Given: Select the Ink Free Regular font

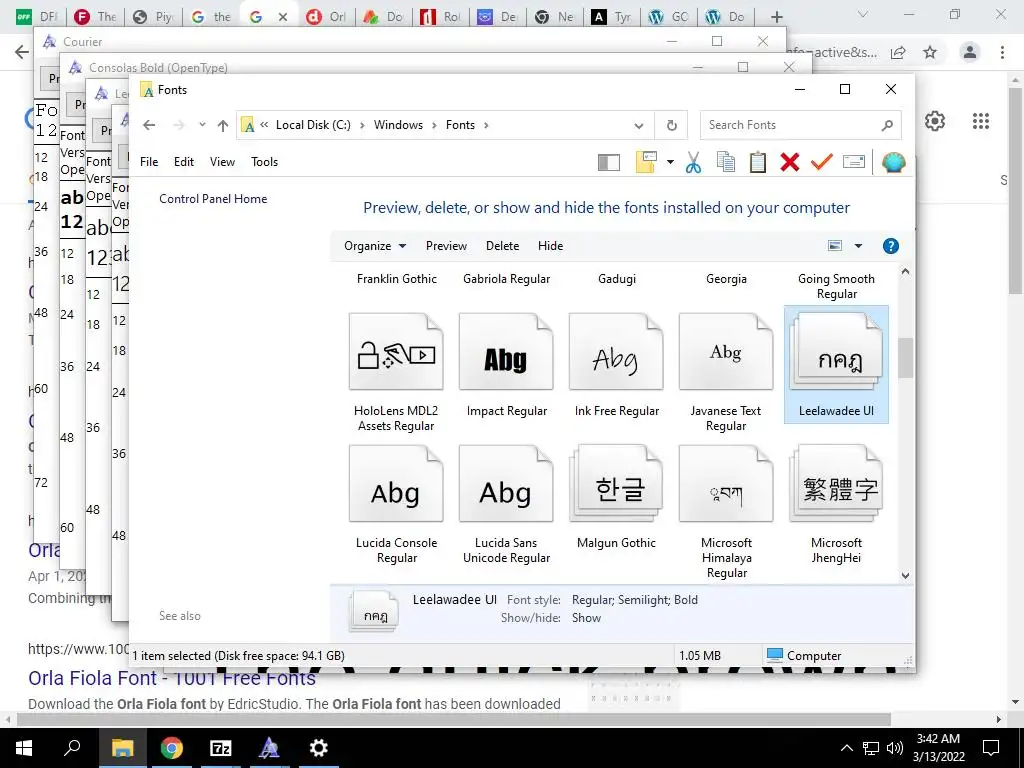Looking at the screenshot, I should point(616,366).
